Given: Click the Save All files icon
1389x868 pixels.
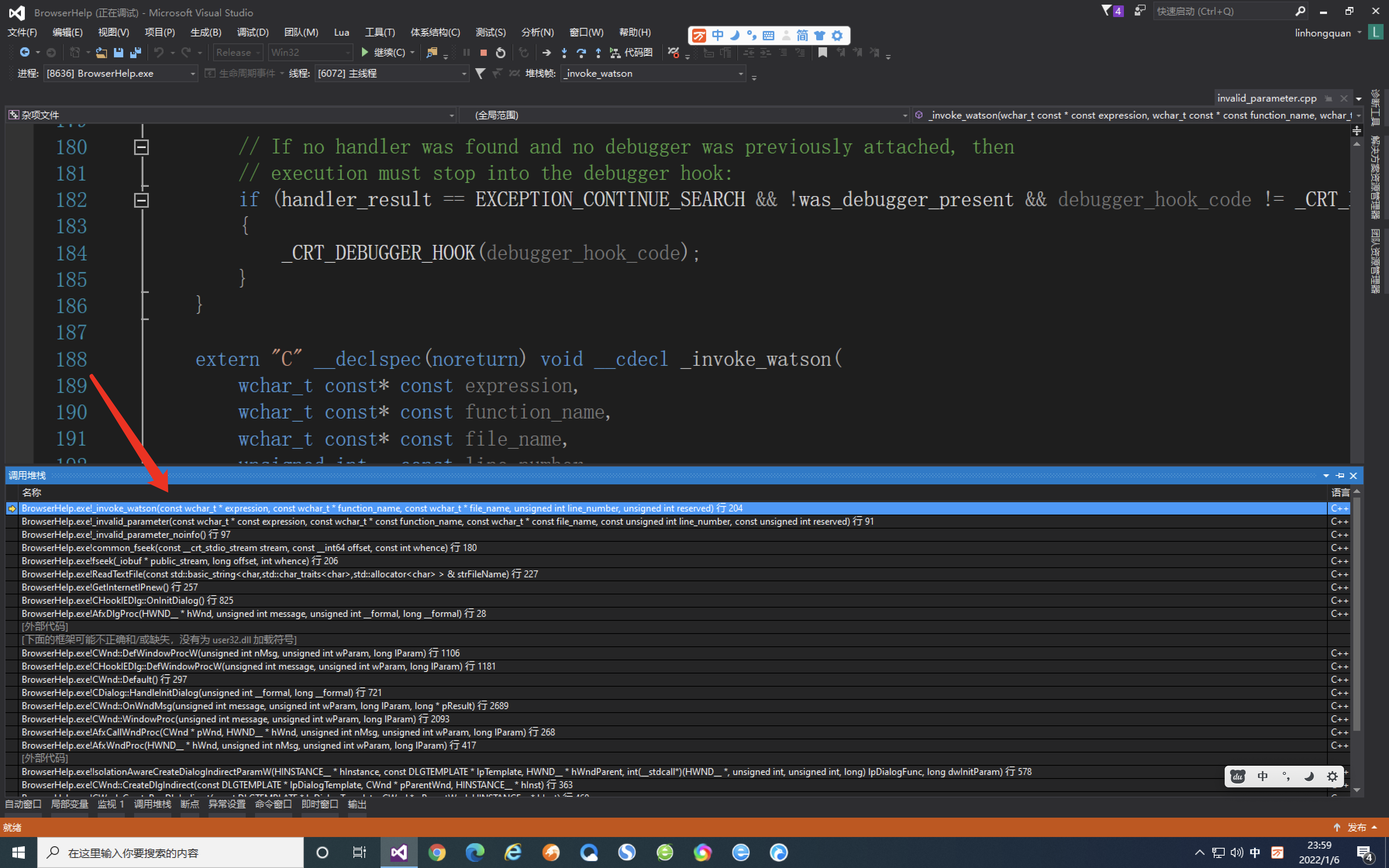Looking at the screenshot, I should point(136,52).
